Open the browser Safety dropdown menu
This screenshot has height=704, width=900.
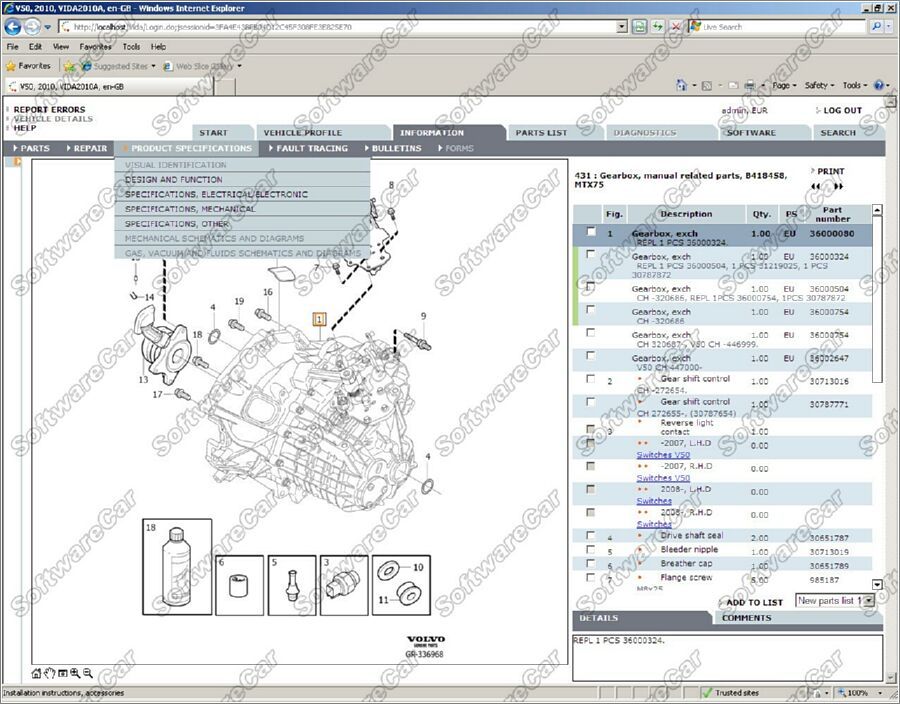(819, 86)
